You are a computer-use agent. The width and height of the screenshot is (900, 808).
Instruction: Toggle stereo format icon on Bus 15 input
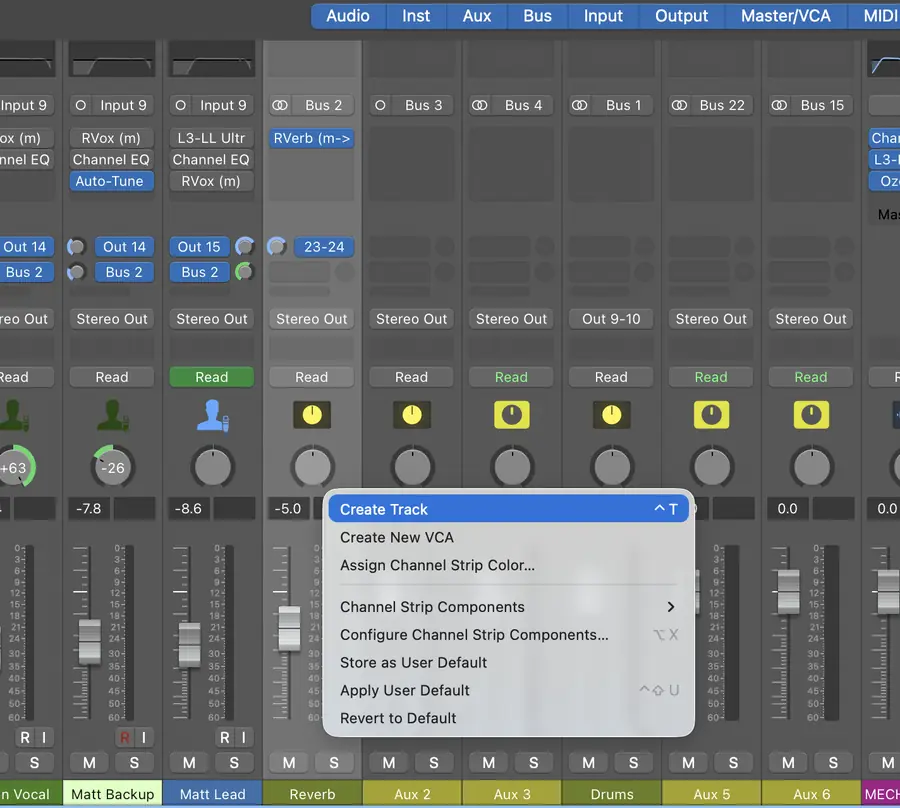tap(779, 106)
